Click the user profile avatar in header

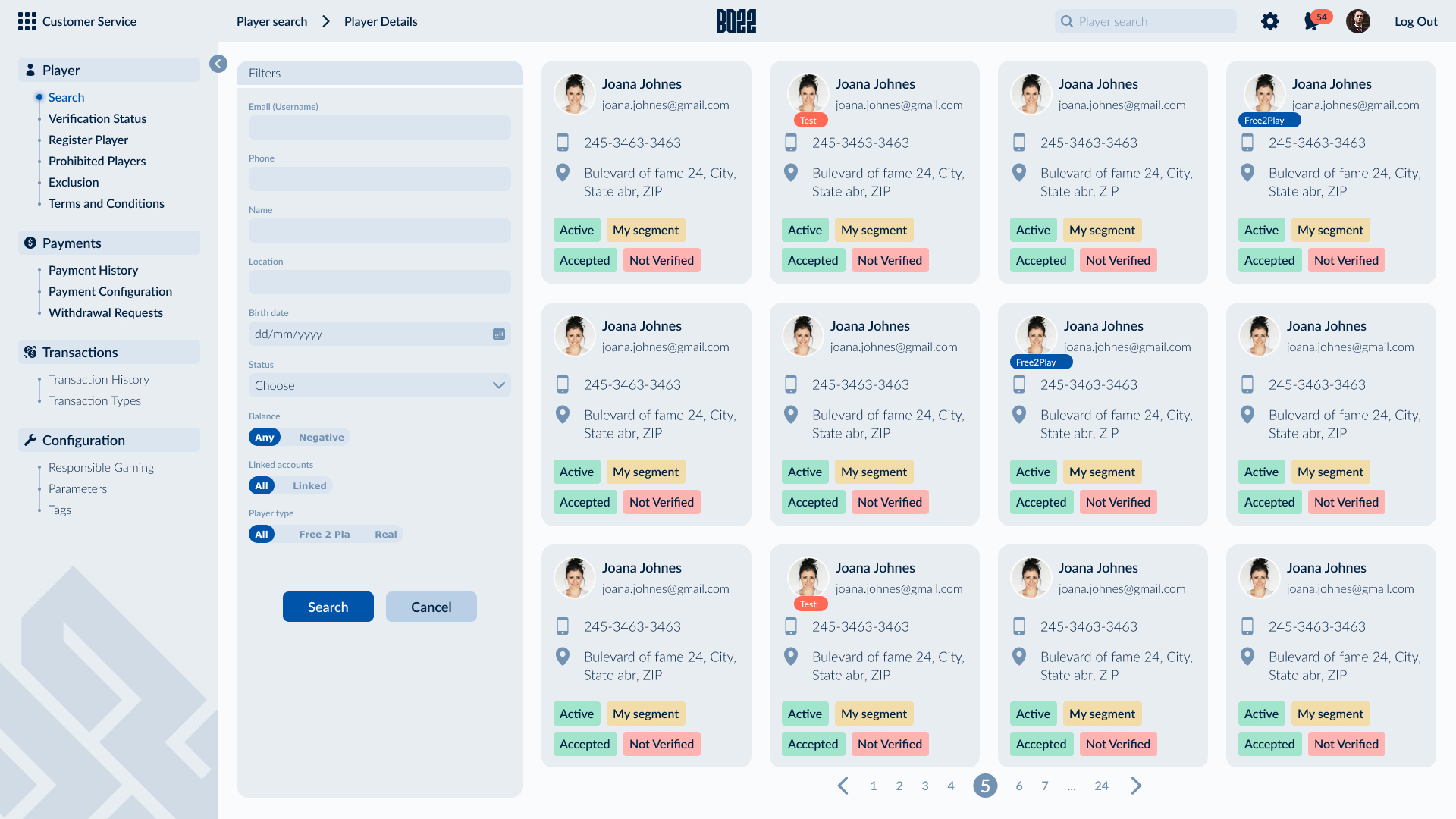coord(1357,21)
